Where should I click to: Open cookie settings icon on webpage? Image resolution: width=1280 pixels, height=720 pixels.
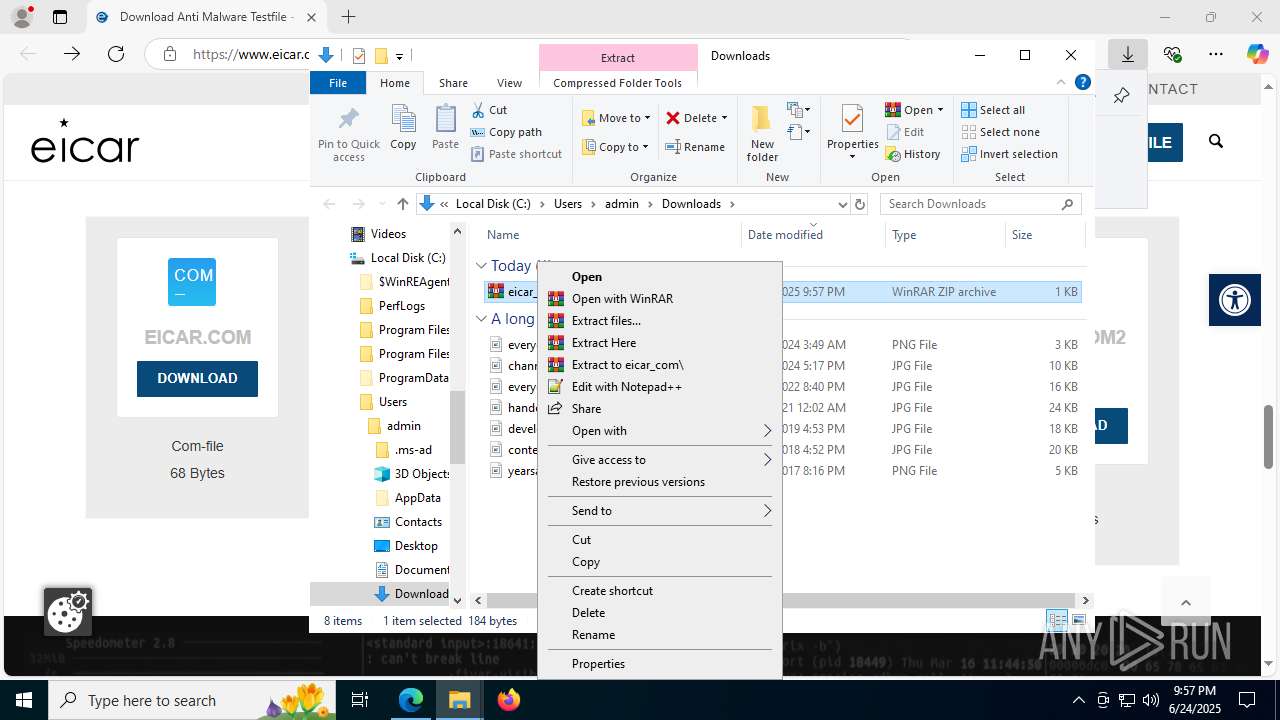[x=68, y=611]
